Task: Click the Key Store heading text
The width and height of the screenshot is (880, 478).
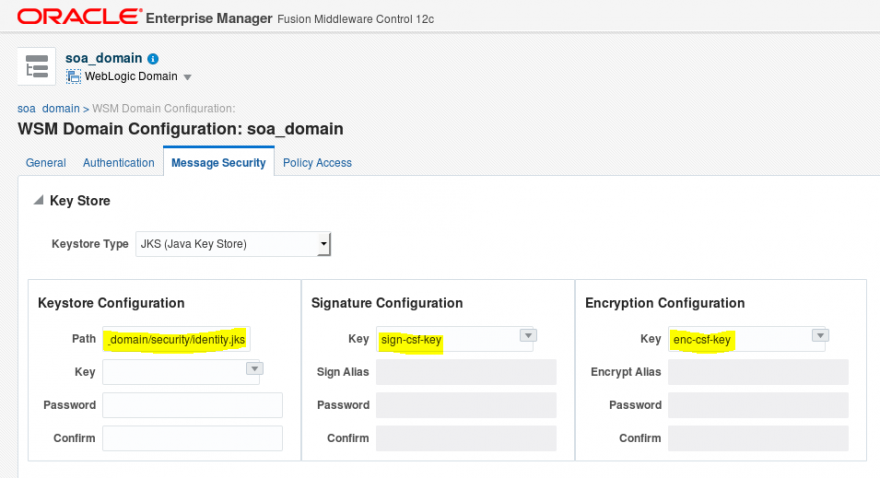Action: pos(80,201)
